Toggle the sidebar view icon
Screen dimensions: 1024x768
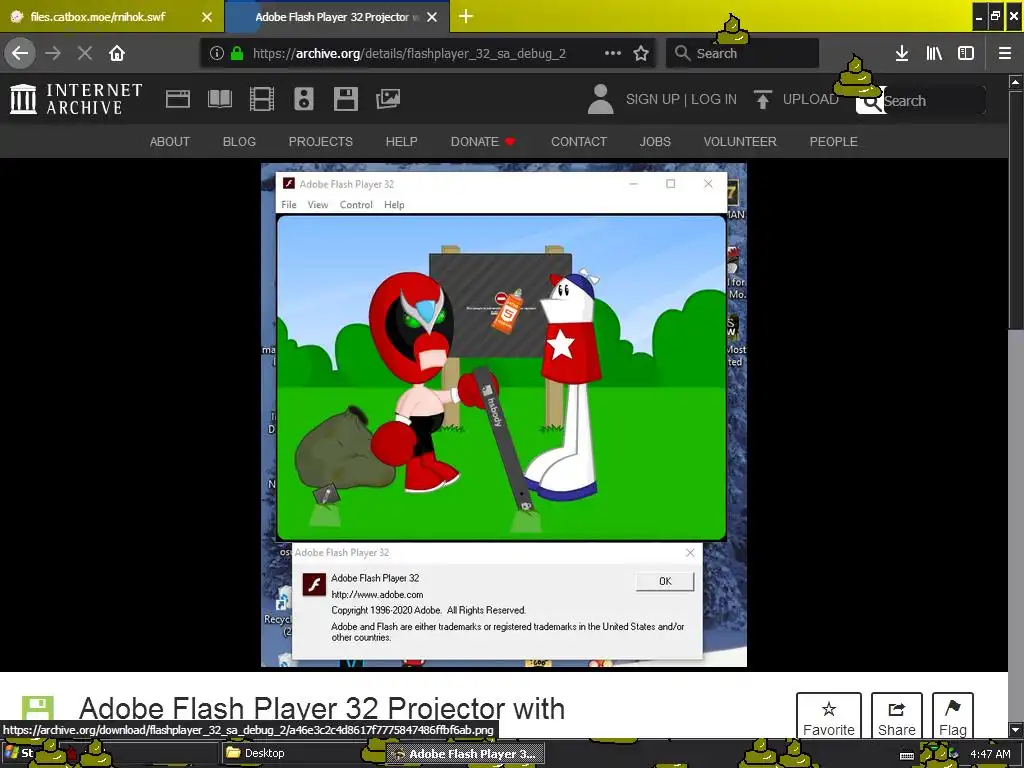point(966,53)
